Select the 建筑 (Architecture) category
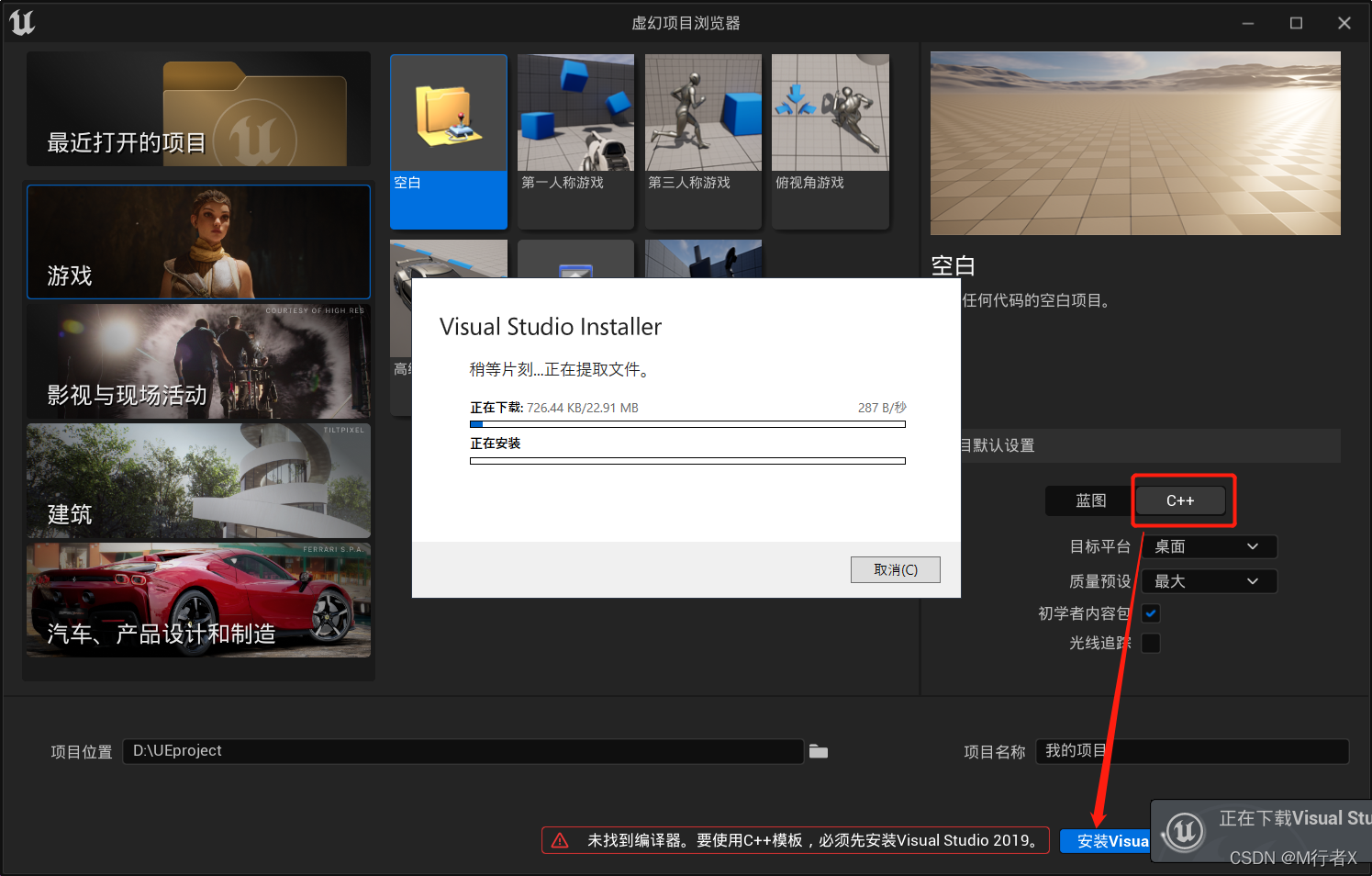The image size is (1372, 876). pyautogui.click(x=198, y=480)
